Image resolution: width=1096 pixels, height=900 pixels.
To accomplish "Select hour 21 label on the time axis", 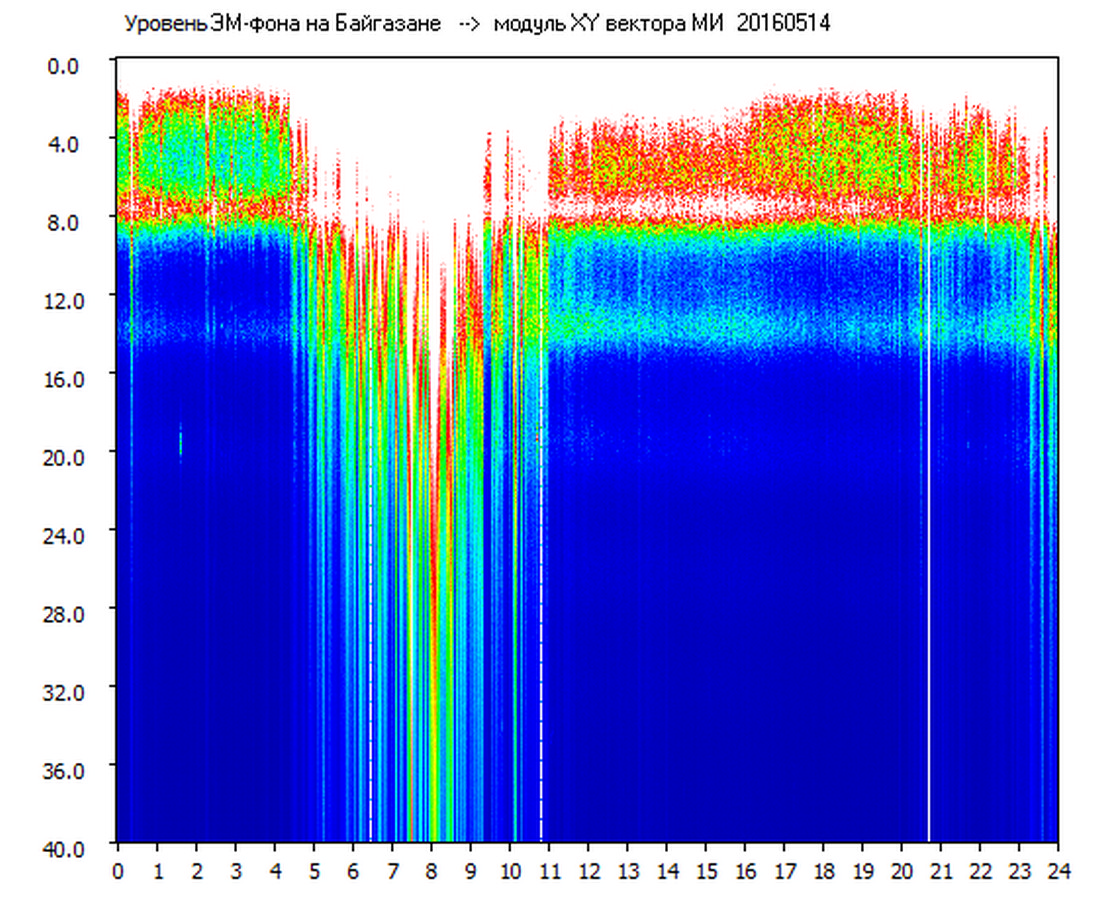I will coord(941,871).
